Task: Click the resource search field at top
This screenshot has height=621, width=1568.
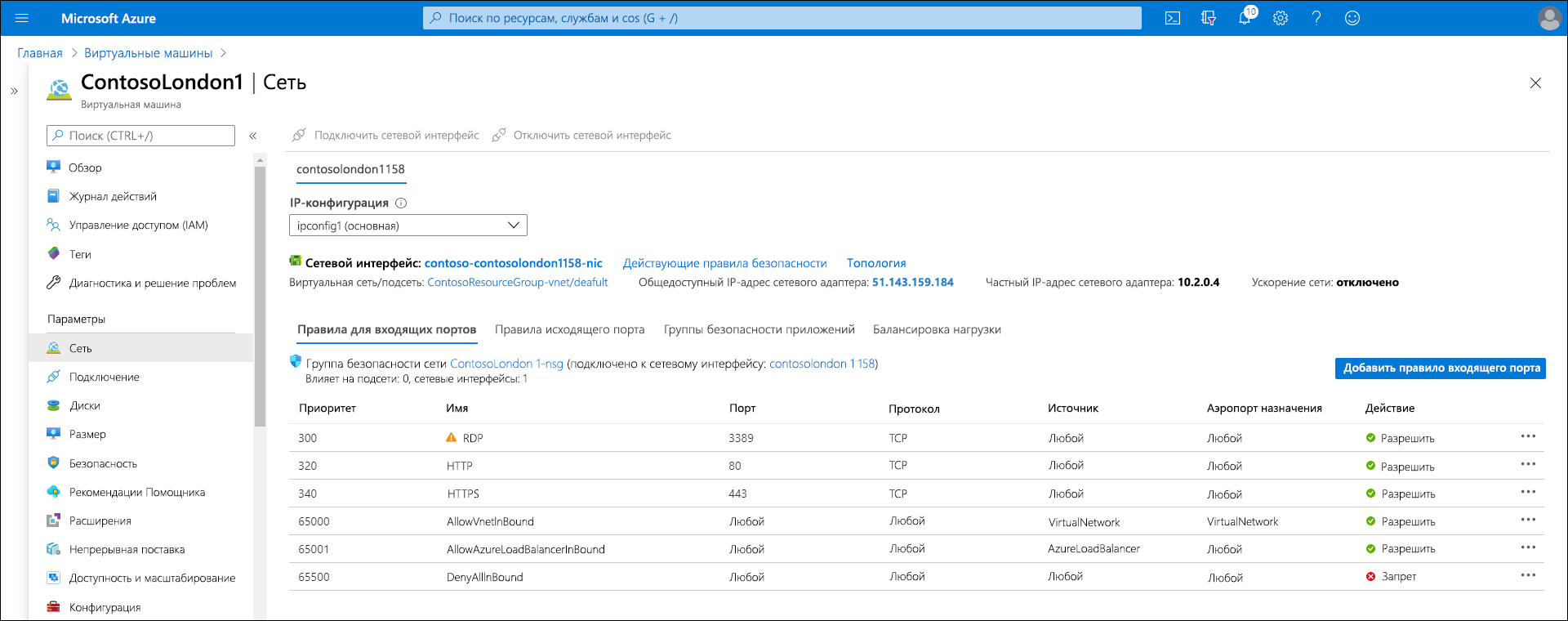Action: point(782,18)
